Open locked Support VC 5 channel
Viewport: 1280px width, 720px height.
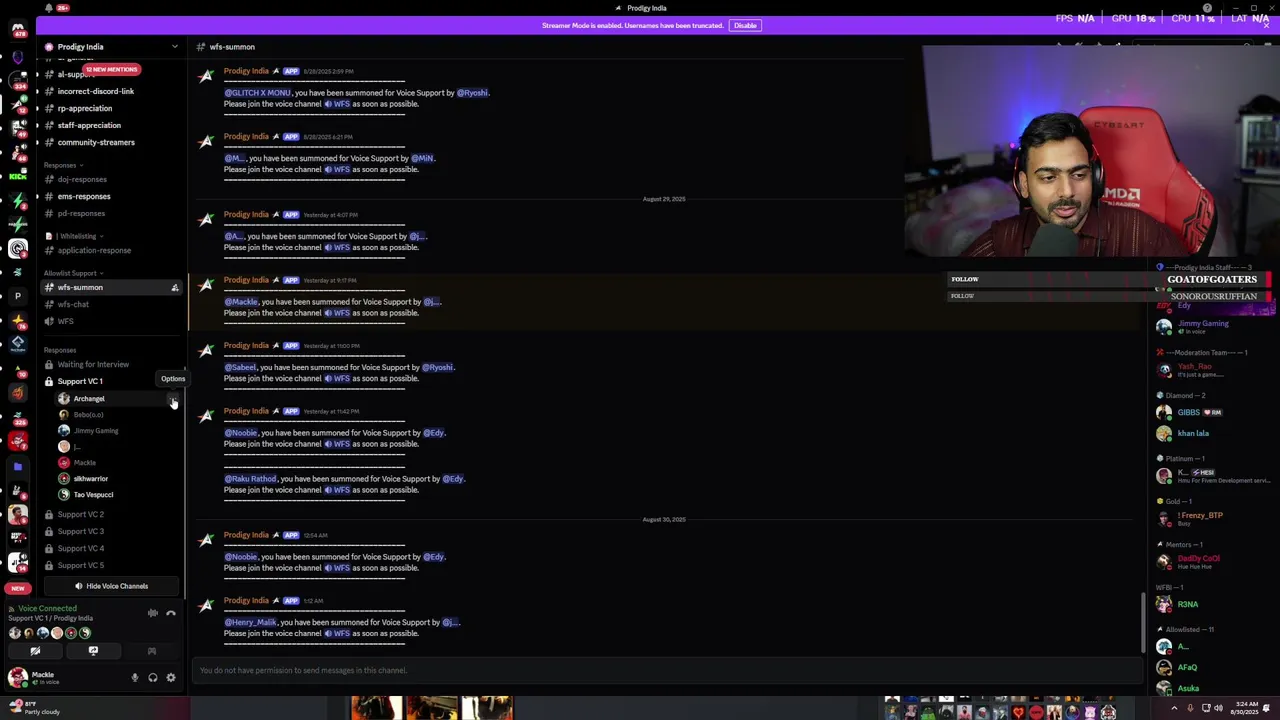tap(80, 565)
